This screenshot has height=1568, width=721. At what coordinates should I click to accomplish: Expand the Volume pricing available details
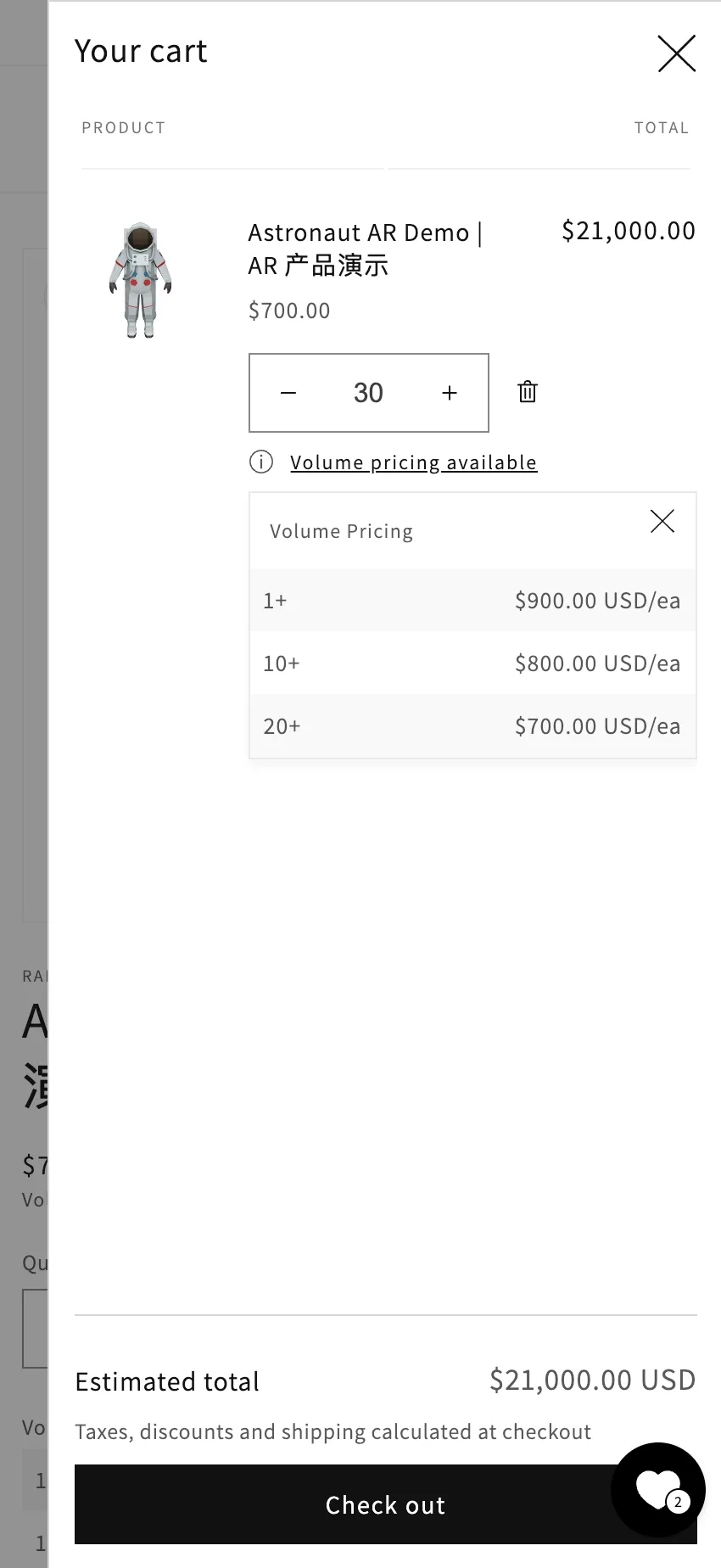point(413,462)
